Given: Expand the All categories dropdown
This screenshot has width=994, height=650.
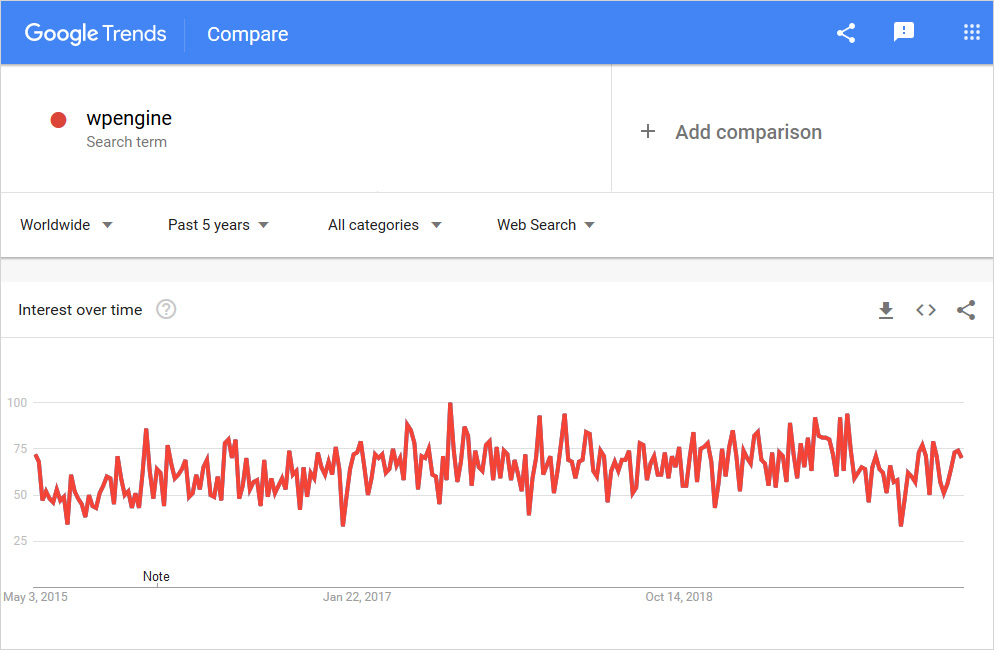Looking at the screenshot, I should [x=384, y=225].
